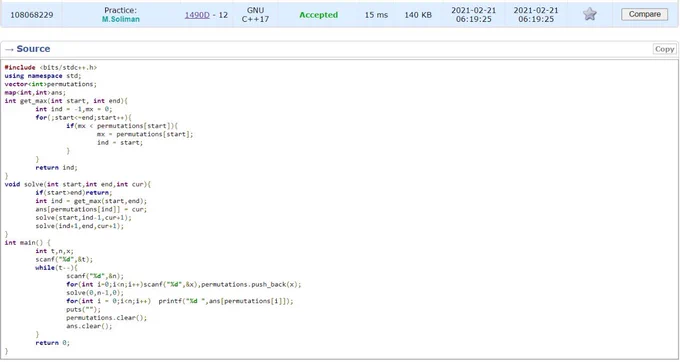Click the Source section heading
Viewport: 680px width, 362px height.
pos(33,49)
